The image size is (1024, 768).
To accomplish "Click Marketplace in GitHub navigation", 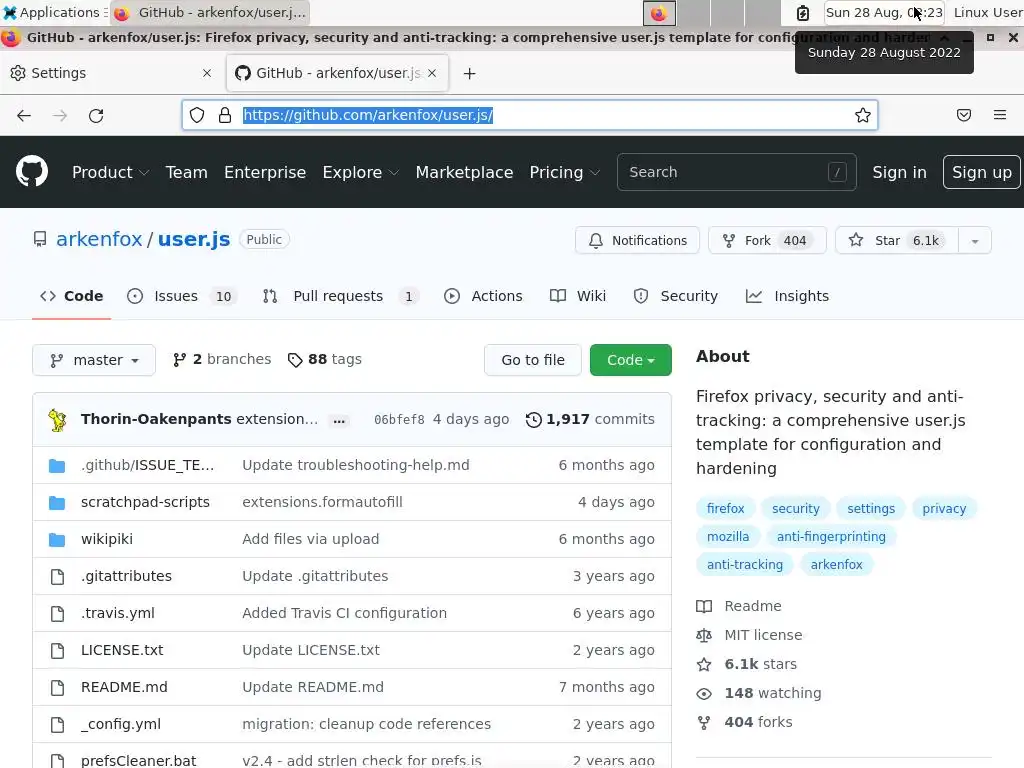I will click(x=464, y=172).
